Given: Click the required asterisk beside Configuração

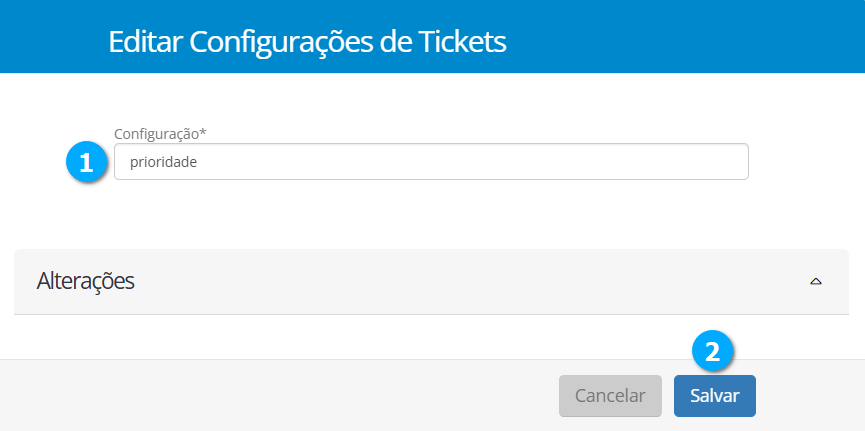Looking at the screenshot, I should pyautogui.click(x=203, y=132).
